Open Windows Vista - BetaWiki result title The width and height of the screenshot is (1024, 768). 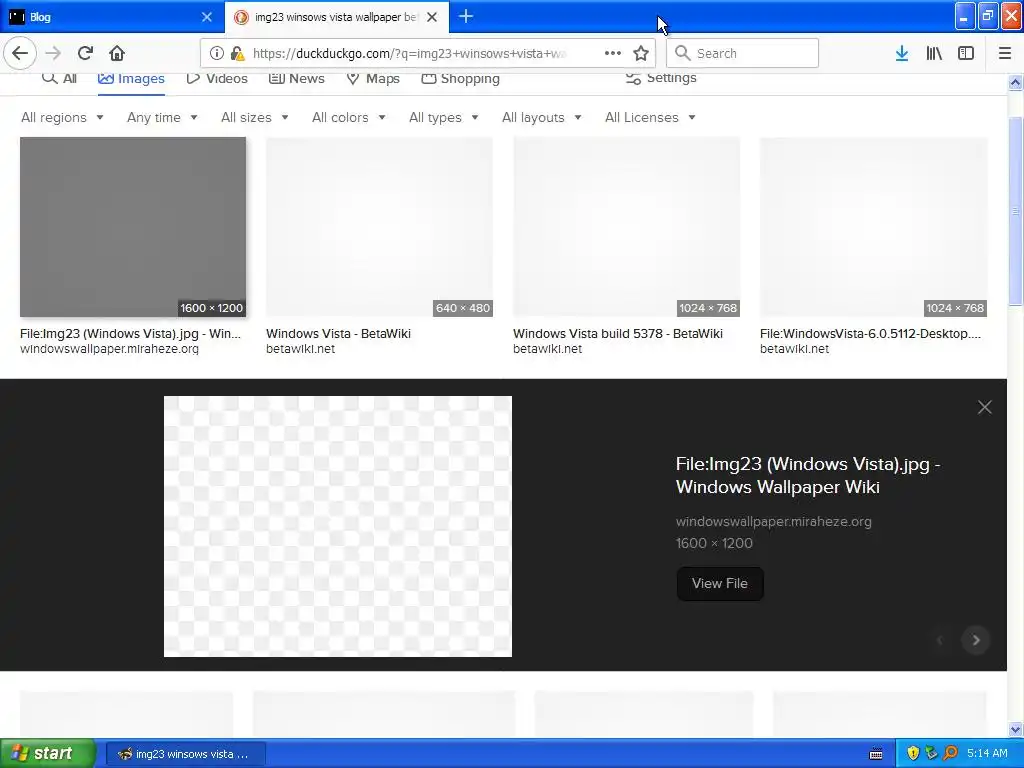(338, 334)
